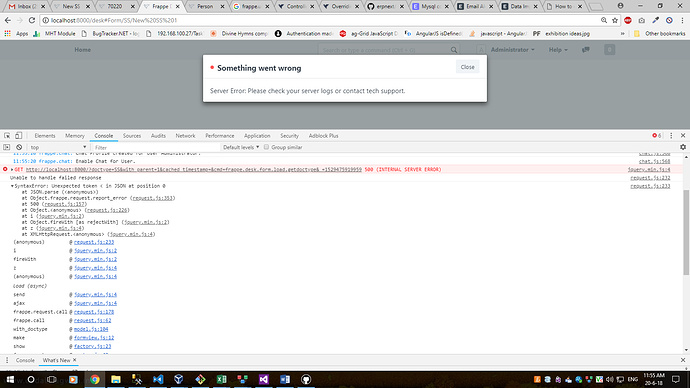Click the console Filter input field
This screenshot has width=690, height=388.
(156, 147)
